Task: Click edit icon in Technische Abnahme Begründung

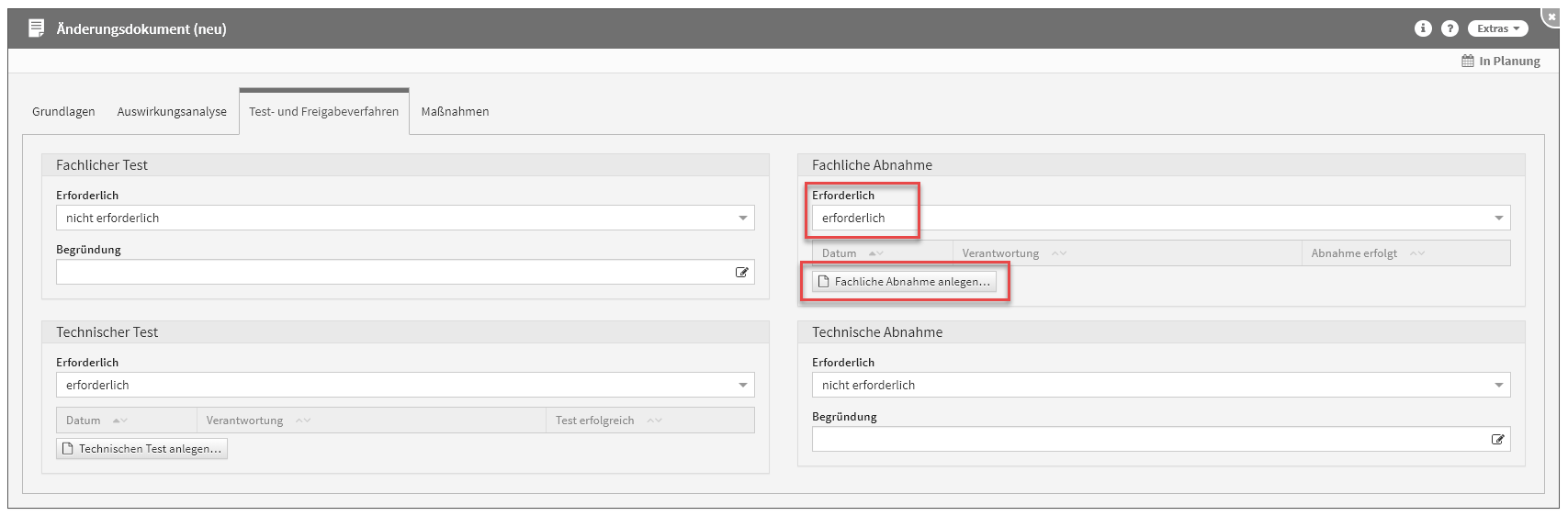Action: click(1497, 439)
